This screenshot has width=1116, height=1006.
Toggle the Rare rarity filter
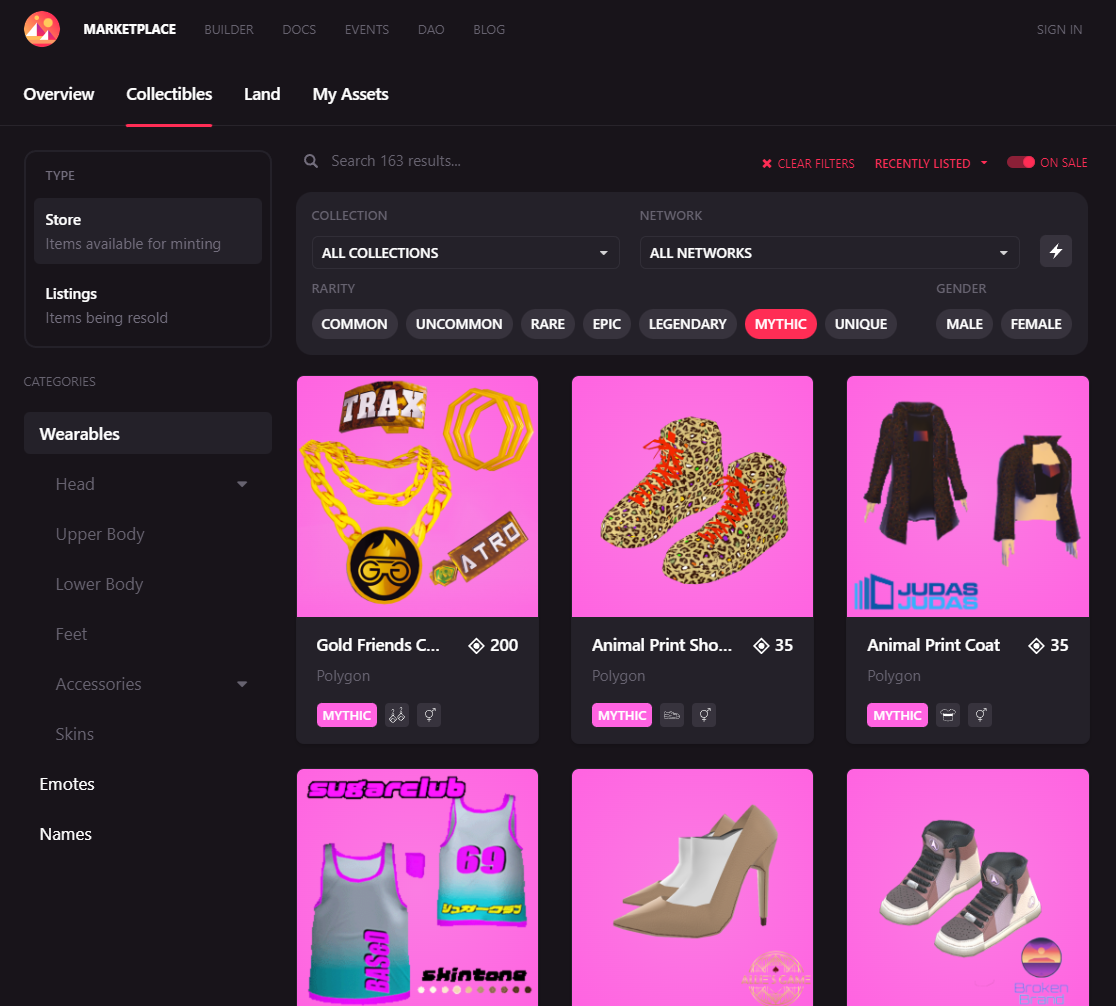pyautogui.click(x=548, y=324)
